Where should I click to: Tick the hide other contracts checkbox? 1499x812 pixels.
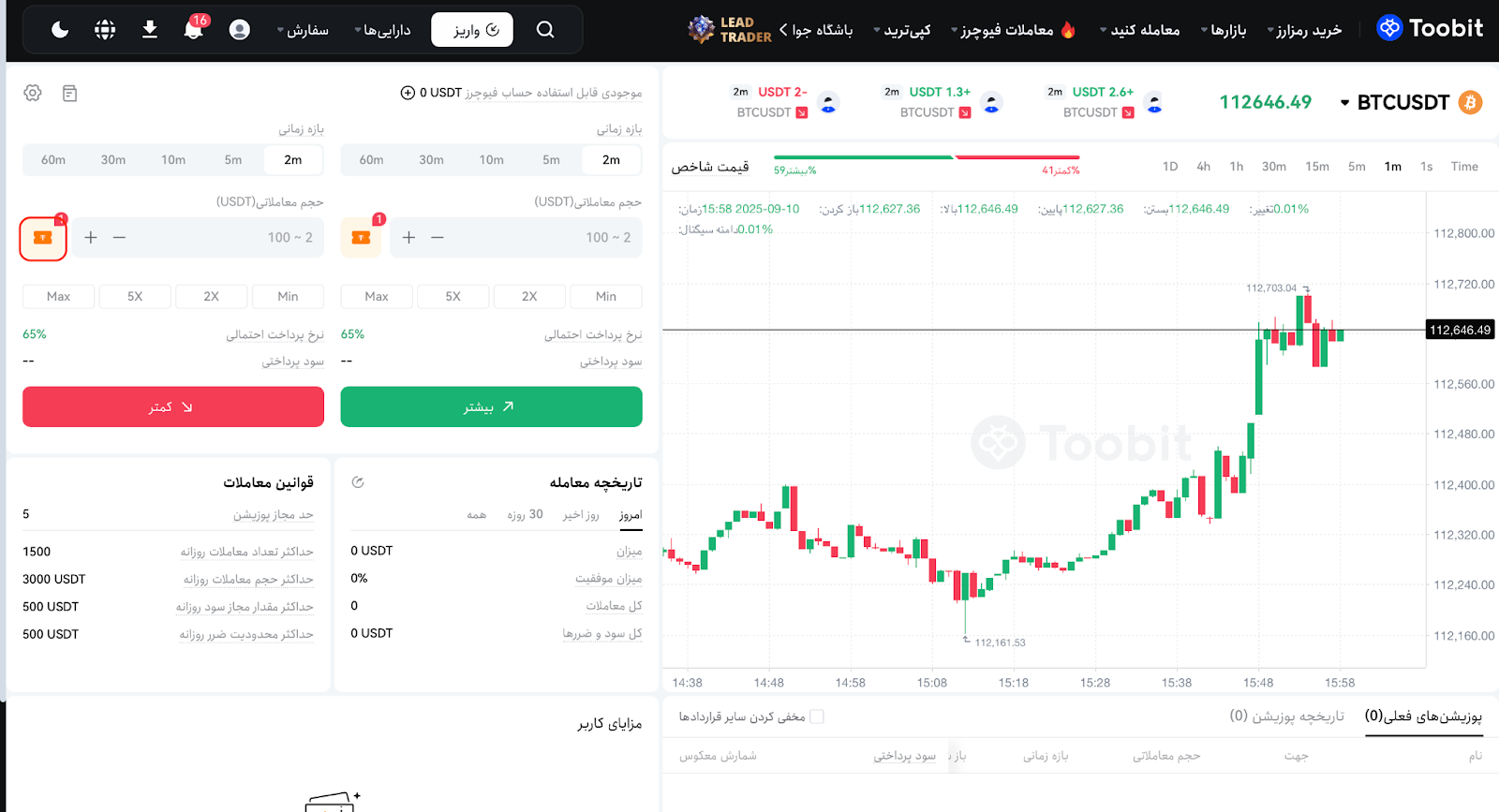point(817,716)
